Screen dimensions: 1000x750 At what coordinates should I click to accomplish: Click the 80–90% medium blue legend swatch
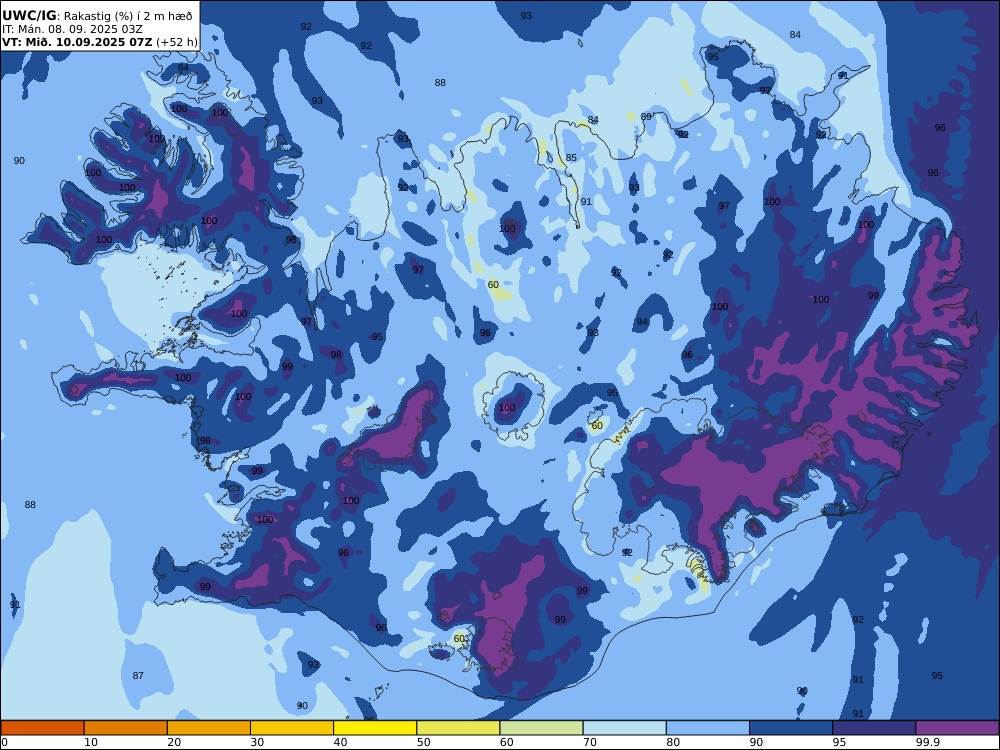(x=708, y=728)
